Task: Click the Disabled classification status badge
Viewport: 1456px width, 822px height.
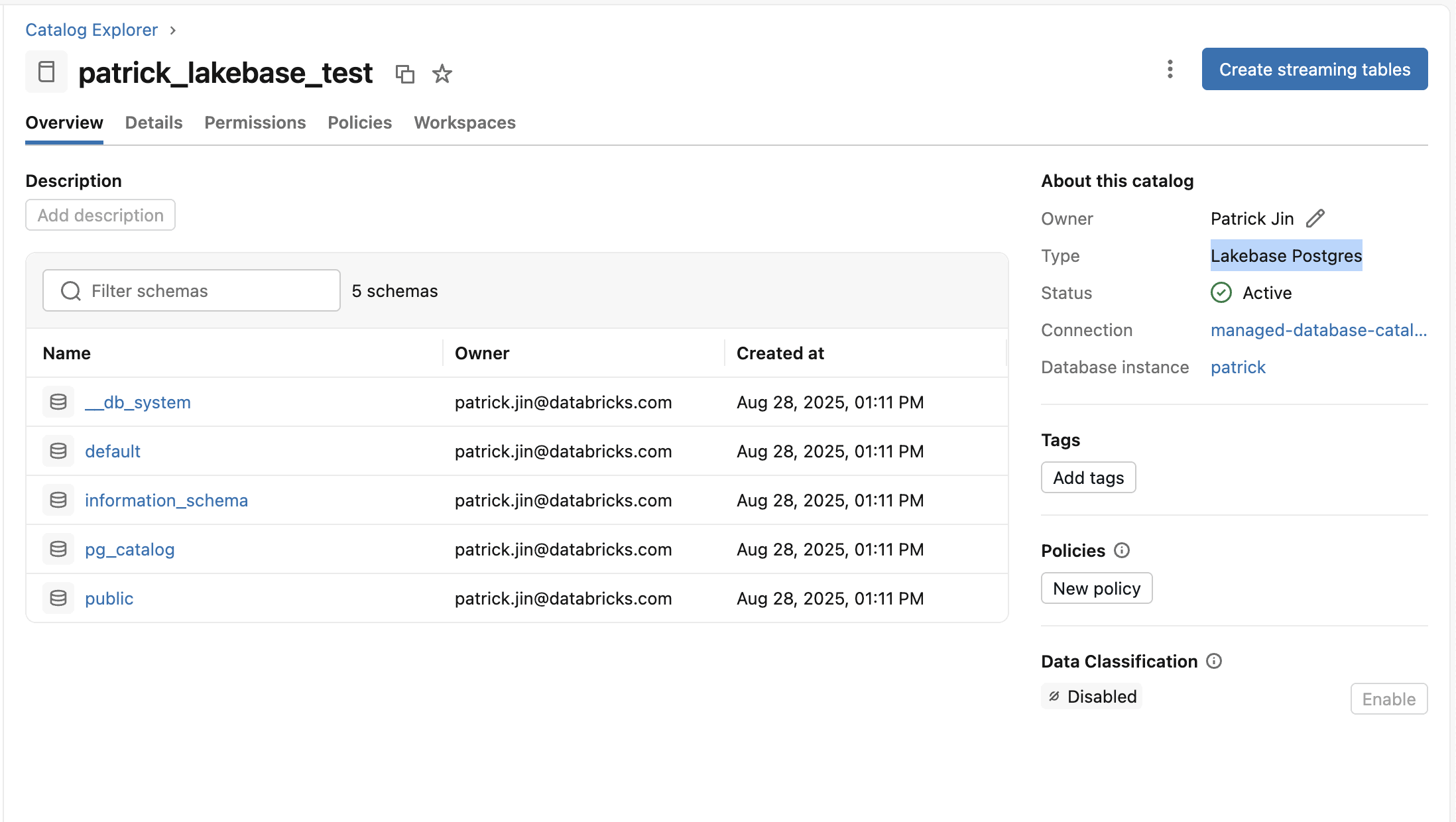Action: (1091, 696)
